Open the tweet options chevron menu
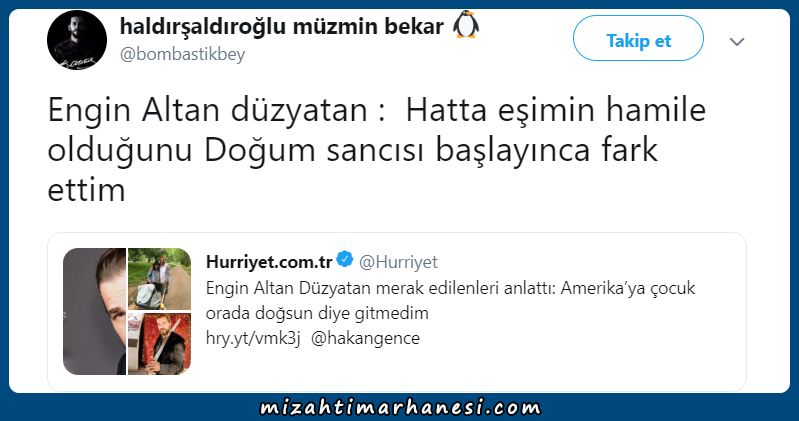This screenshot has width=799, height=421. coord(737,42)
